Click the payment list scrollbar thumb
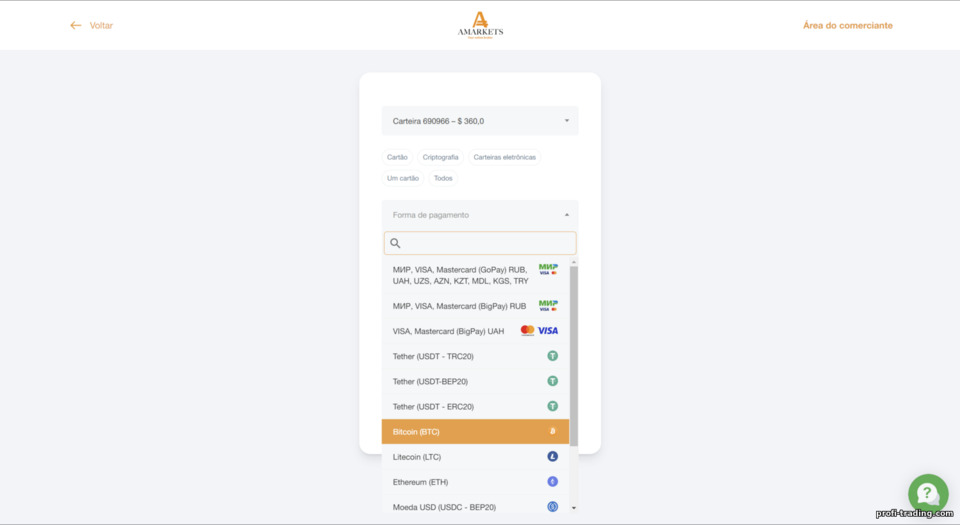The width and height of the screenshot is (960, 525). (x=574, y=356)
